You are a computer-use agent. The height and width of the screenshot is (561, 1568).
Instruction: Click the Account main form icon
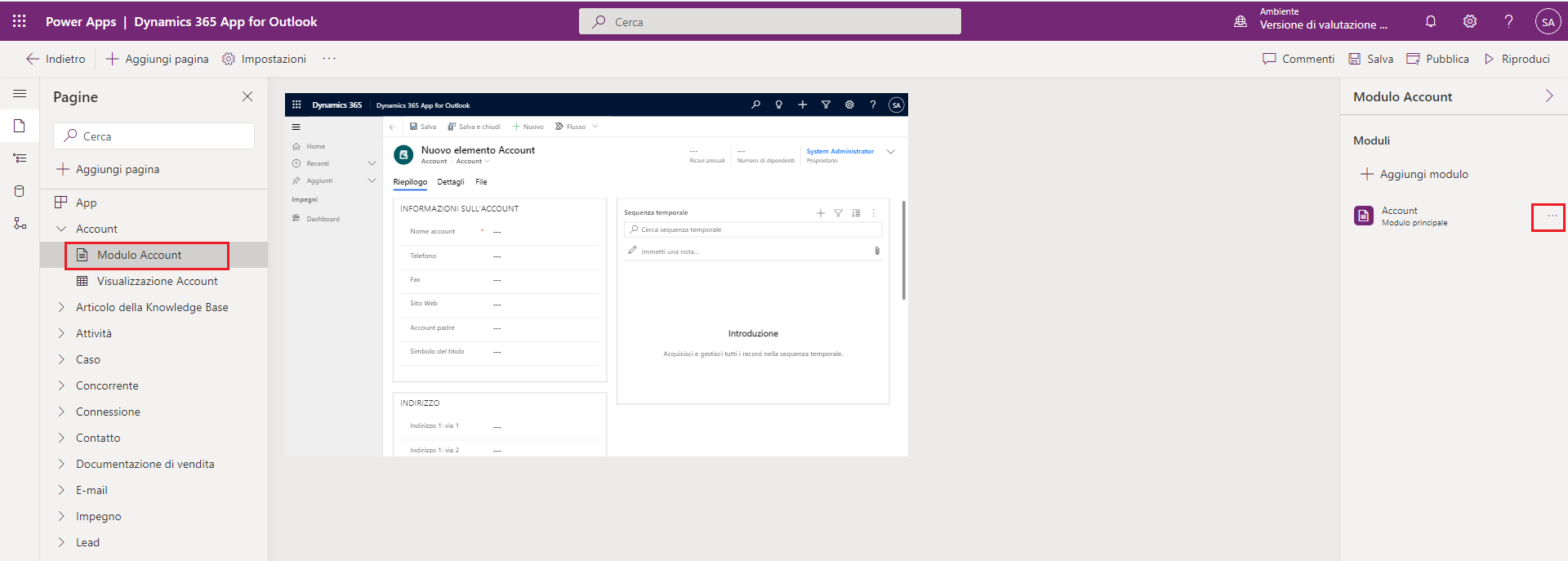pos(1364,216)
